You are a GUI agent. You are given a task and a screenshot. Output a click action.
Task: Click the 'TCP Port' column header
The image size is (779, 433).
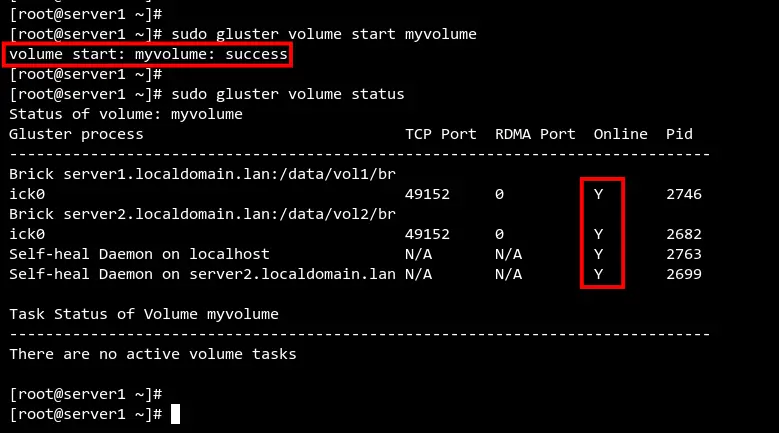[x=440, y=134]
